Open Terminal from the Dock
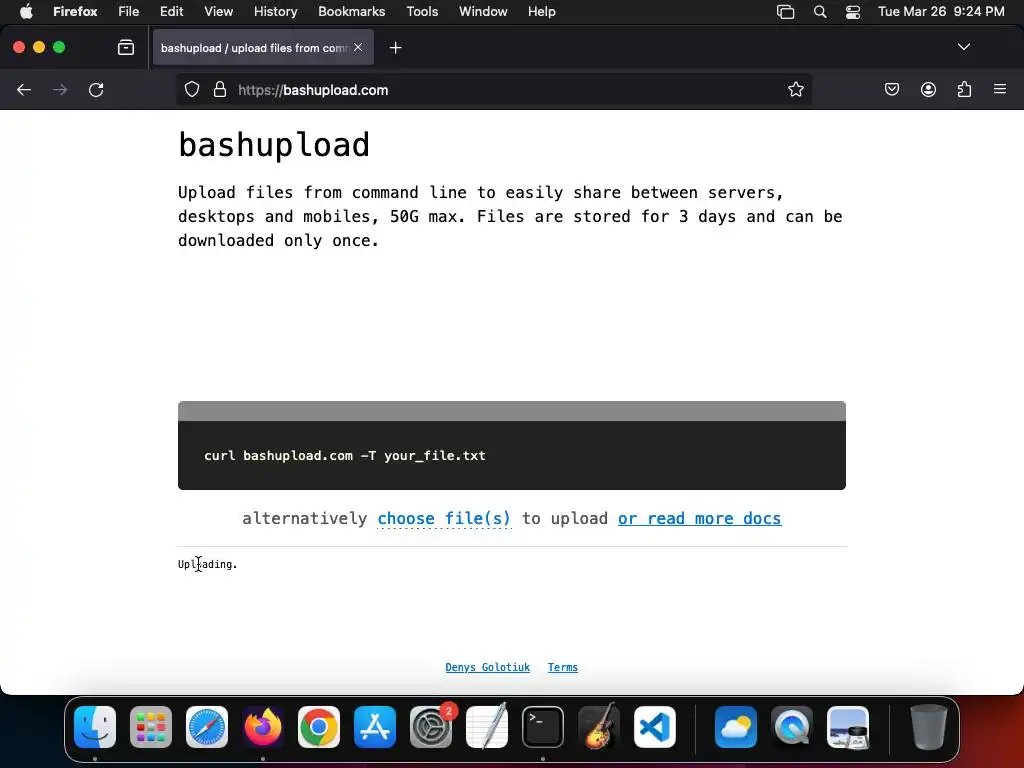 tap(543, 727)
